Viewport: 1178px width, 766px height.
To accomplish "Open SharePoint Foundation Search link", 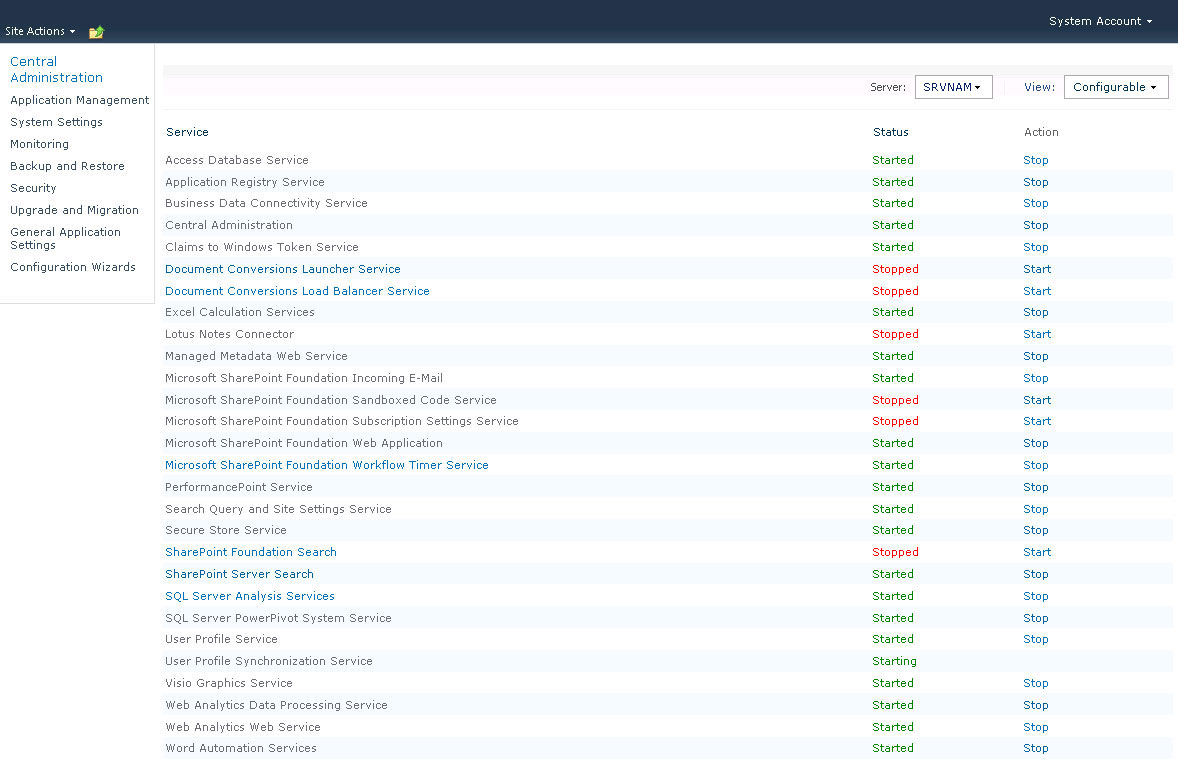I will (x=251, y=552).
